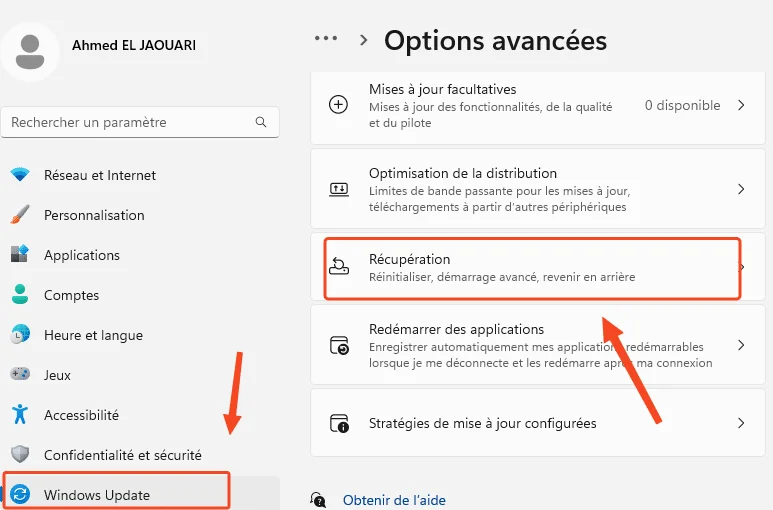This screenshot has height=510, width=773.
Task: Open Redémarrer des applications chevron
Action: click(x=741, y=345)
